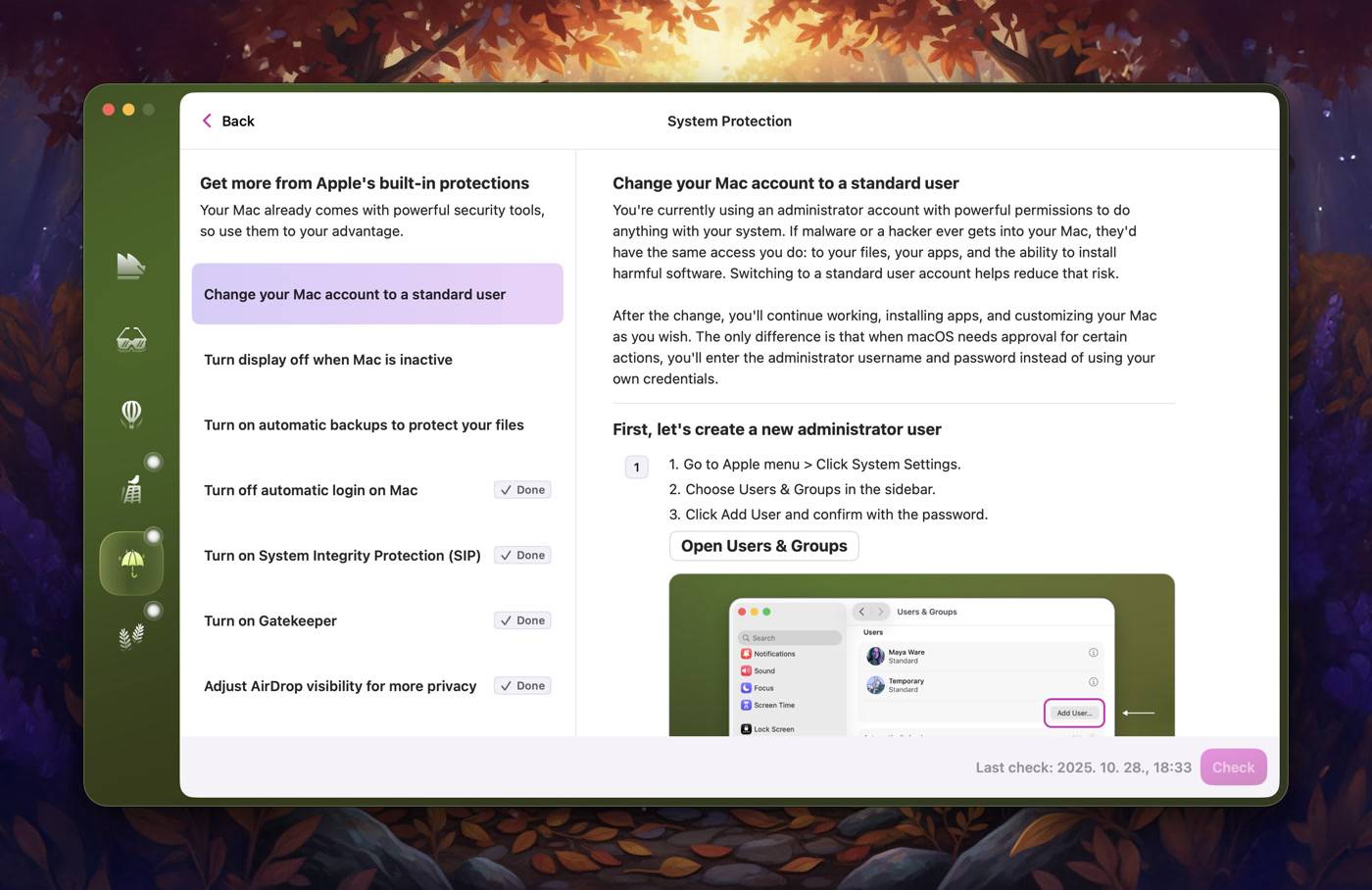The width and height of the screenshot is (1372, 890).
Task: Open the leaf branches sidebar section
Action: point(131,637)
